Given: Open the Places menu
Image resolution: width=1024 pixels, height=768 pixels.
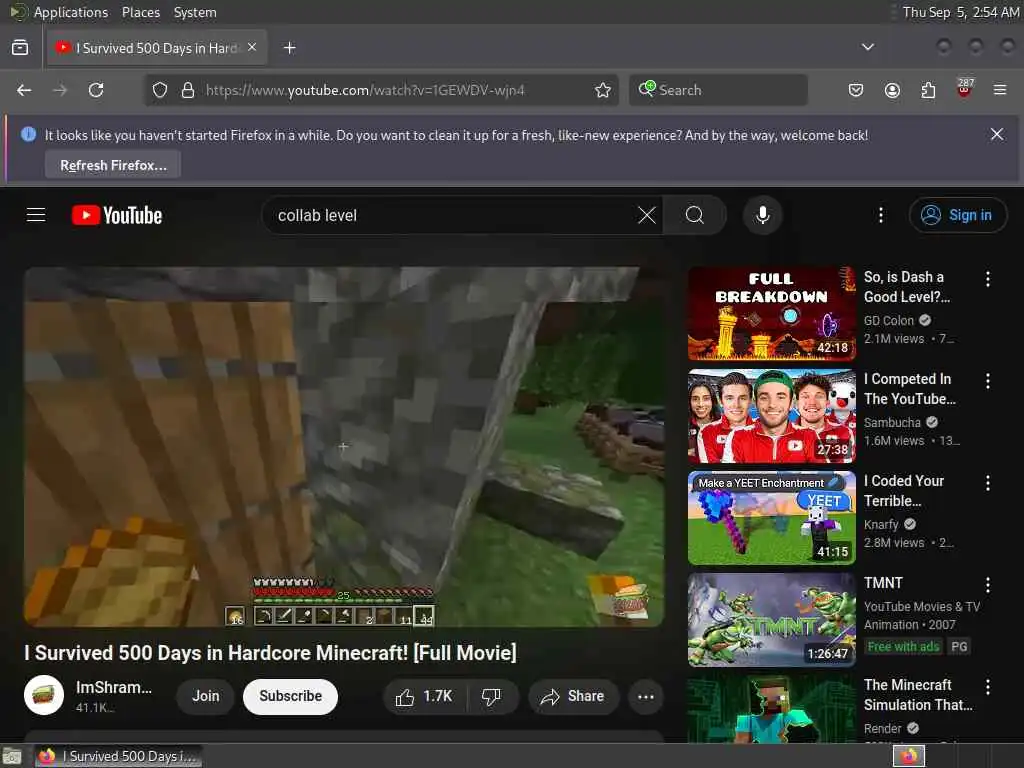Looking at the screenshot, I should 140,12.
